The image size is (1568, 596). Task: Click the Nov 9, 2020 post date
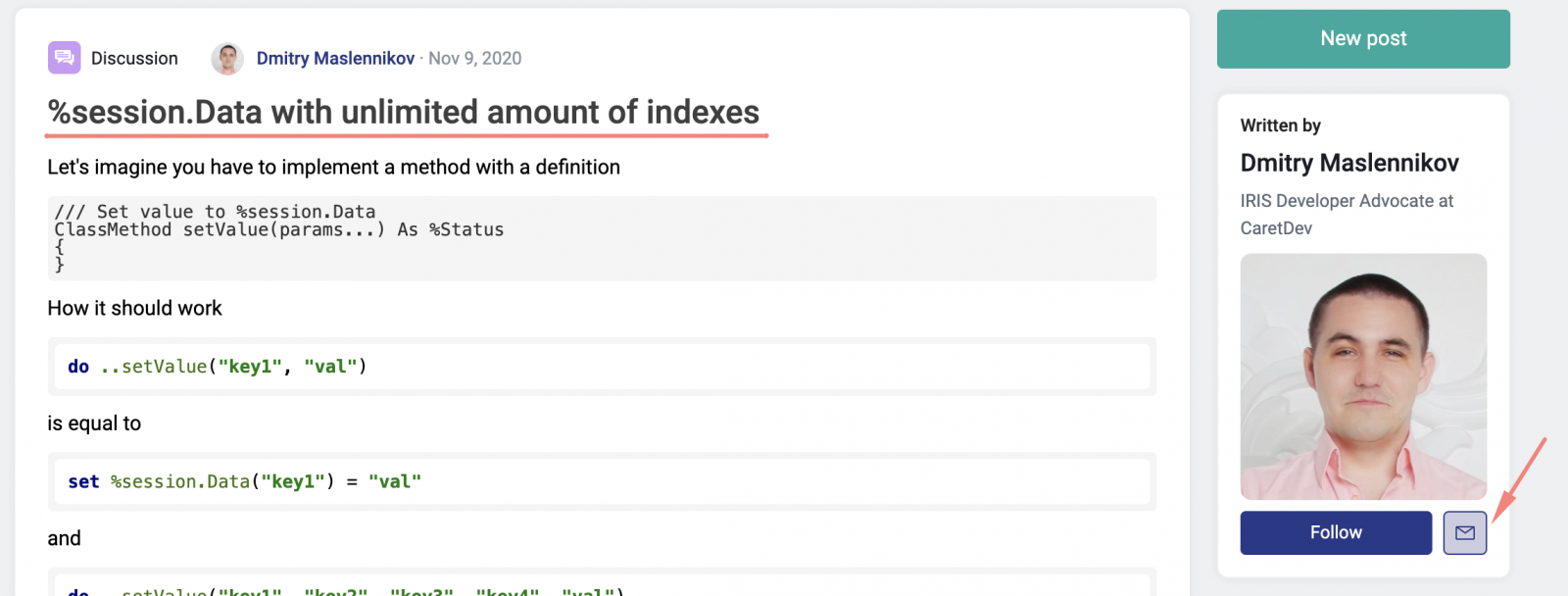pyautogui.click(x=475, y=59)
